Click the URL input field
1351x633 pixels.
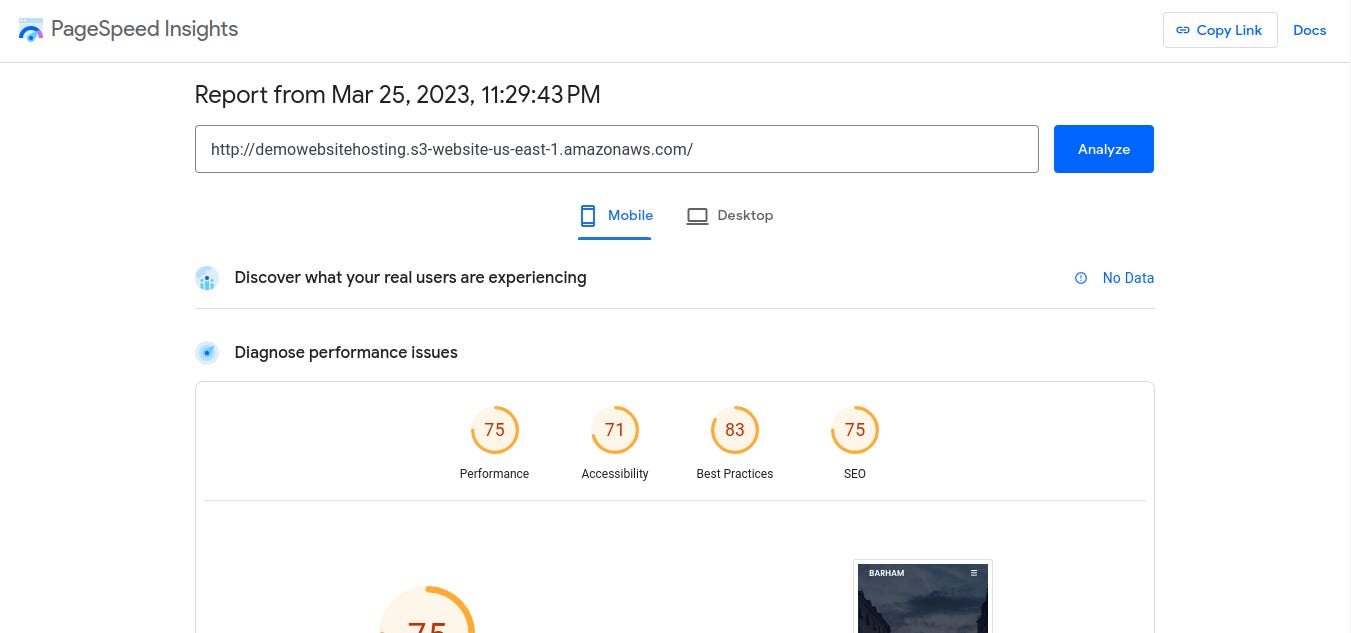(x=616, y=149)
